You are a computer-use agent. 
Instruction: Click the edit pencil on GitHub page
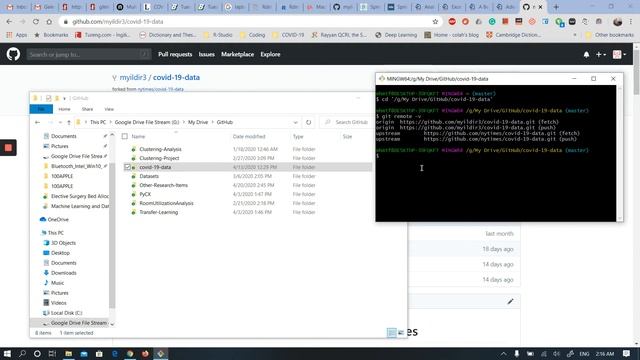tap(510, 302)
